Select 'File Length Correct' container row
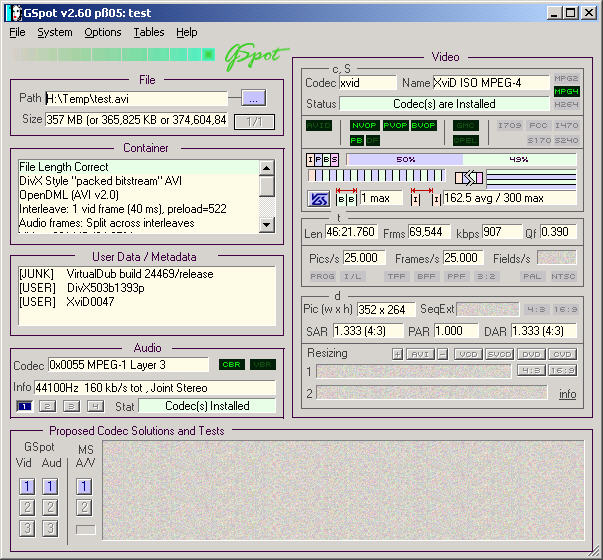Screen dimensions: 603x560 139,167
